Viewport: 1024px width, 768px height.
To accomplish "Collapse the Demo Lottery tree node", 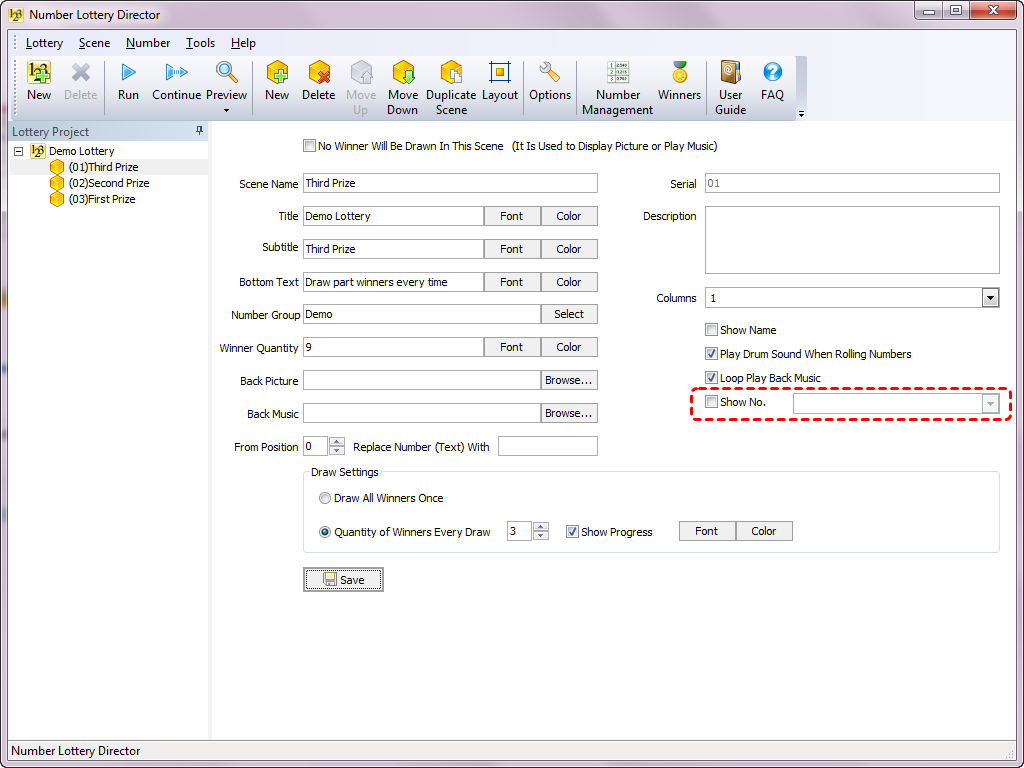I will [20, 151].
